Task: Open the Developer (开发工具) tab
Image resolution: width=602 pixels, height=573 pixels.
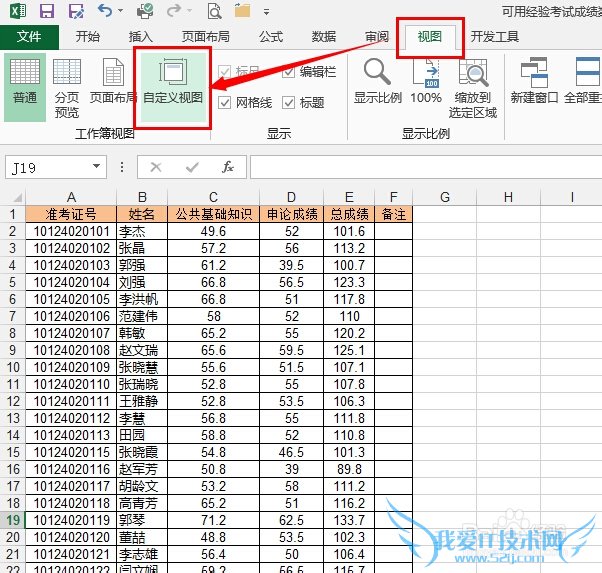Action: pos(495,37)
